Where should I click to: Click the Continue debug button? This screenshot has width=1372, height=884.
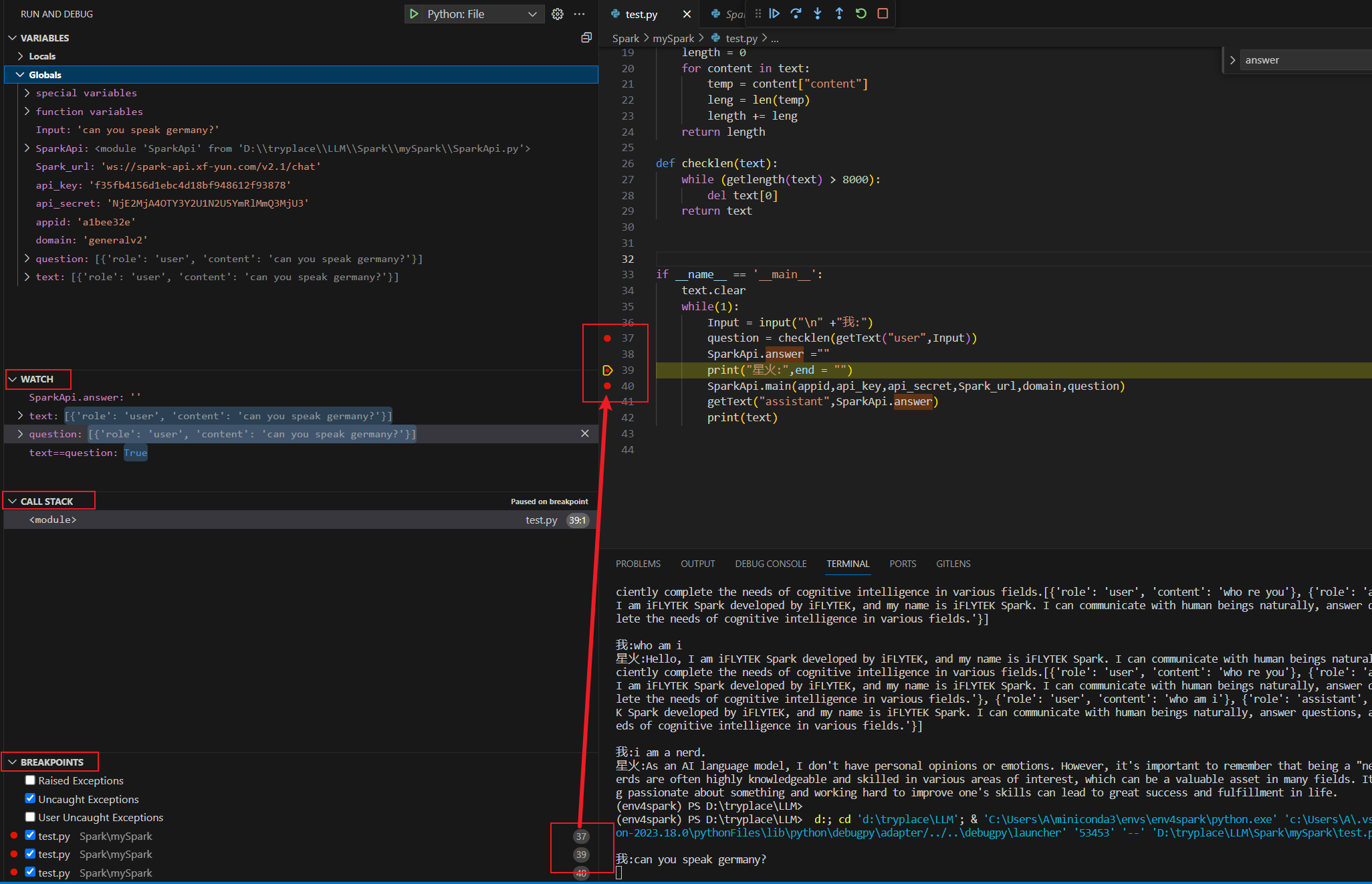pyautogui.click(x=774, y=13)
